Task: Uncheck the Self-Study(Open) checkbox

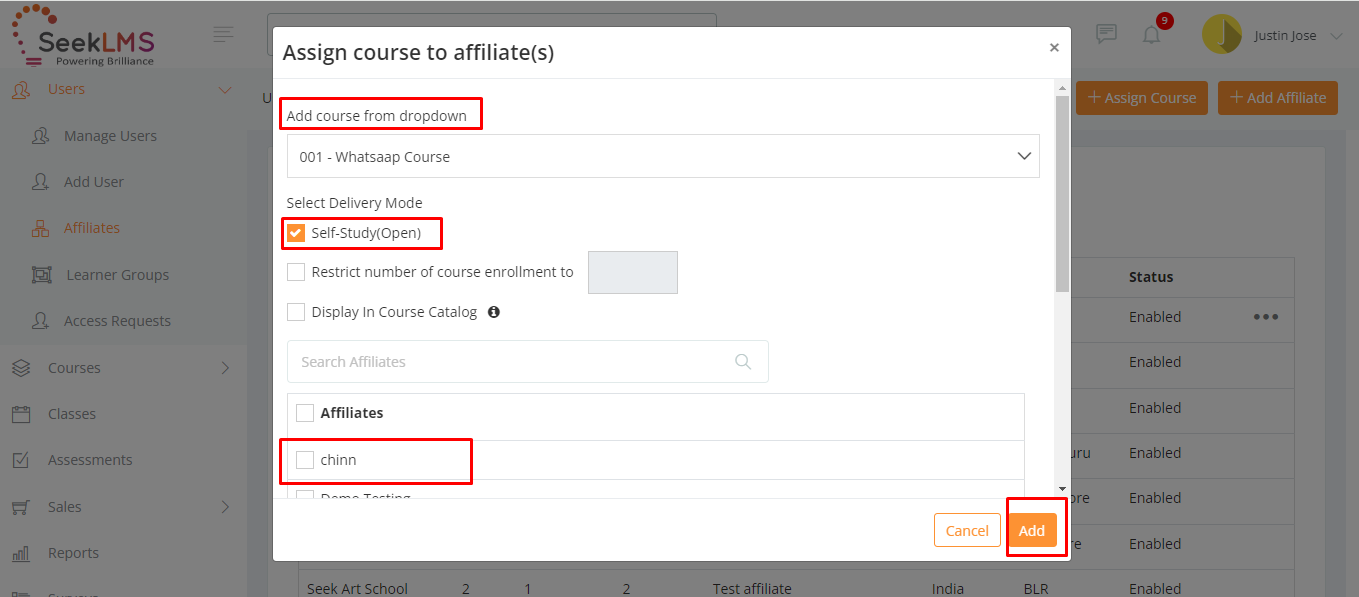Action: click(296, 233)
